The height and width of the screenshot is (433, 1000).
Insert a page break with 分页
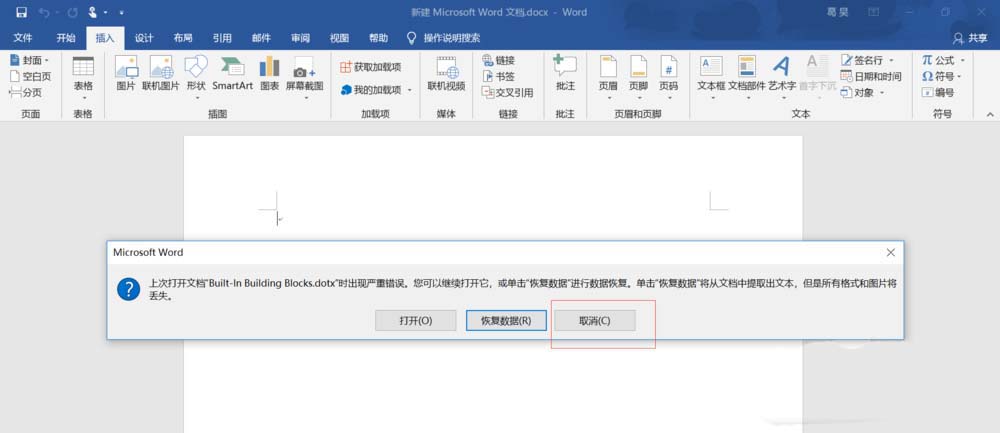26,92
